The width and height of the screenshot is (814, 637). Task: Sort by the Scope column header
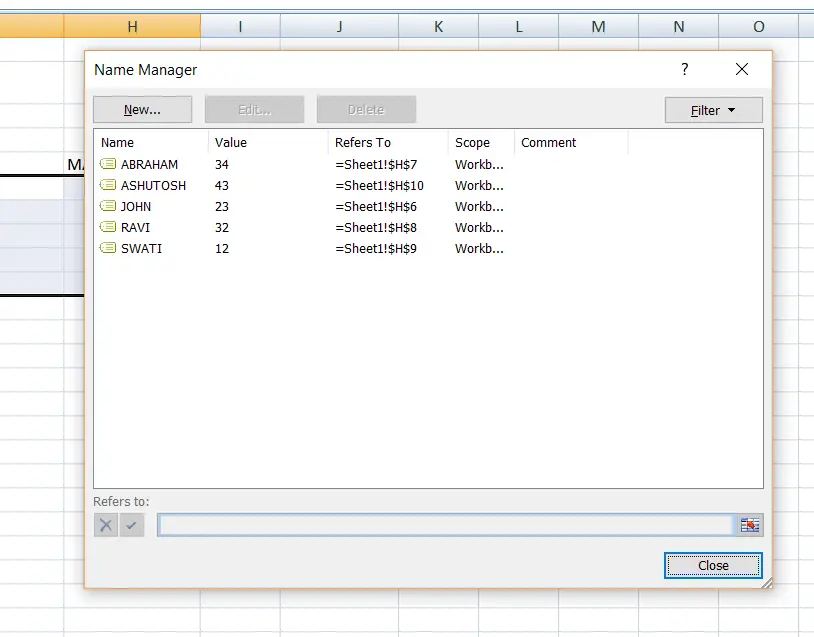click(481, 143)
